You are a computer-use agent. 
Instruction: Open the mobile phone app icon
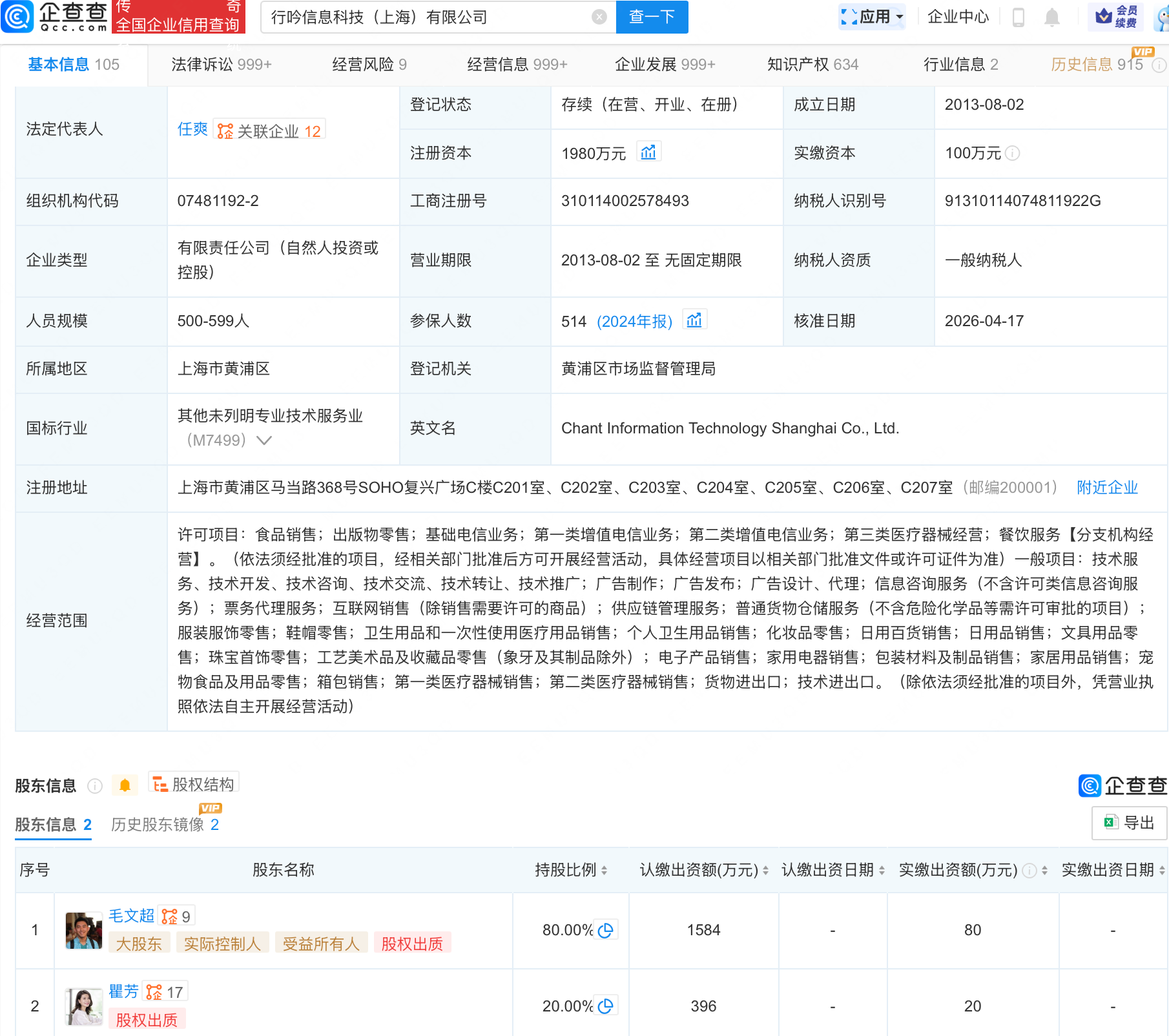tap(1019, 17)
